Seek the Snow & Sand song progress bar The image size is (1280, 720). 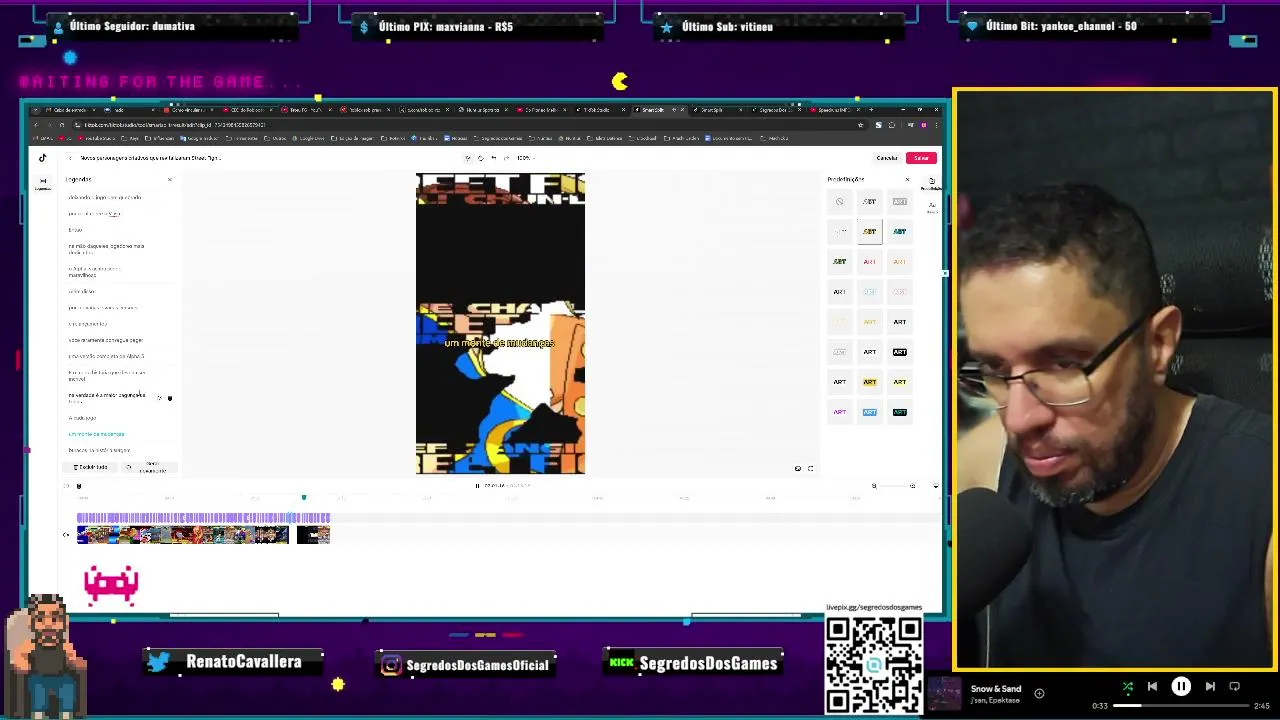point(1180,706)
